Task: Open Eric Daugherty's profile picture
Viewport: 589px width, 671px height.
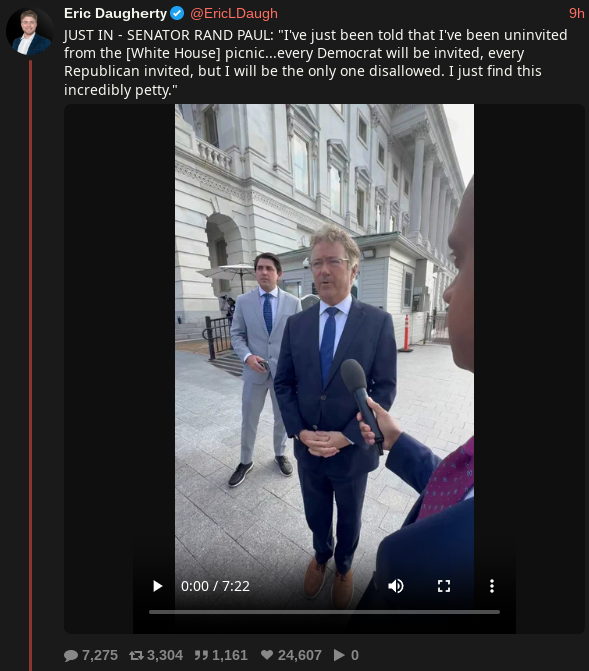Action: (30, 32)
